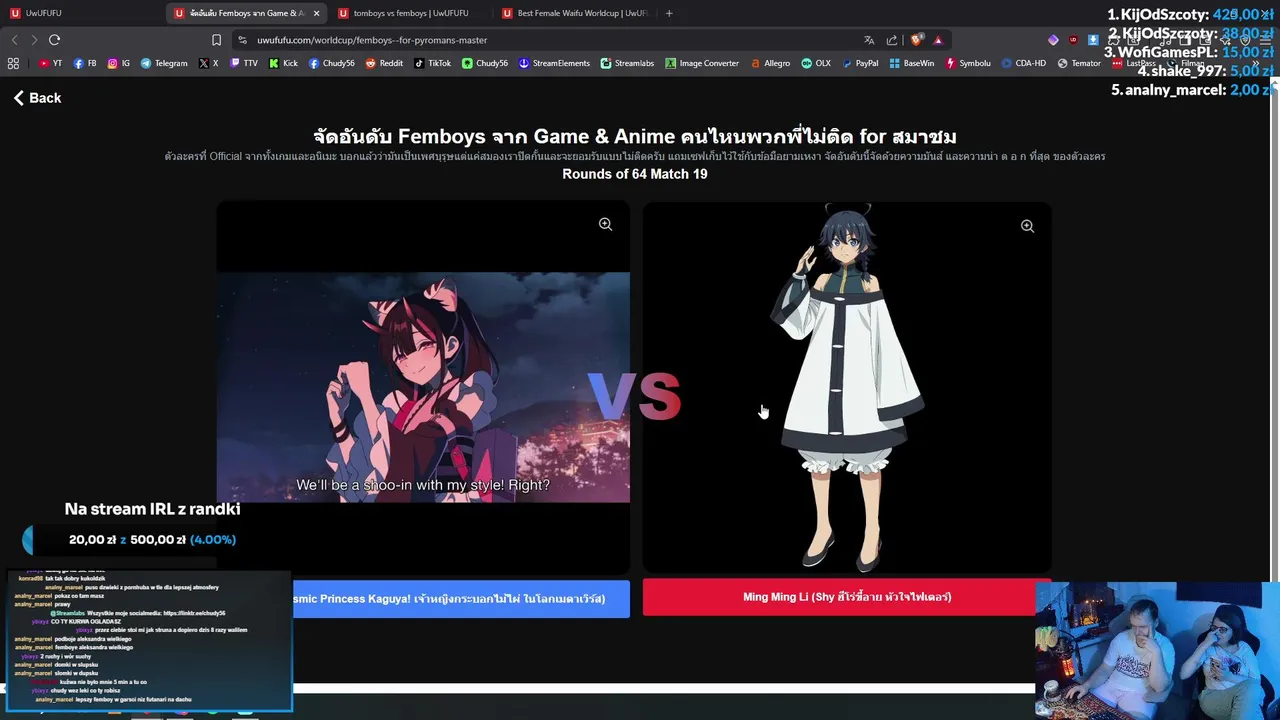Open the X bookmark
The width and height of the screenshot is (1280, 720).
pyautogui.click(x=208, y=63)
